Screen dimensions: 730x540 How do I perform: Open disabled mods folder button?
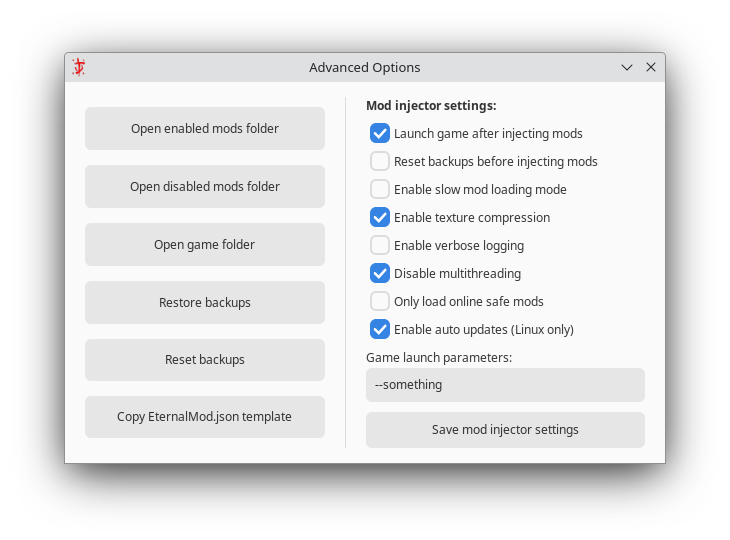click(x=205, y=186)
